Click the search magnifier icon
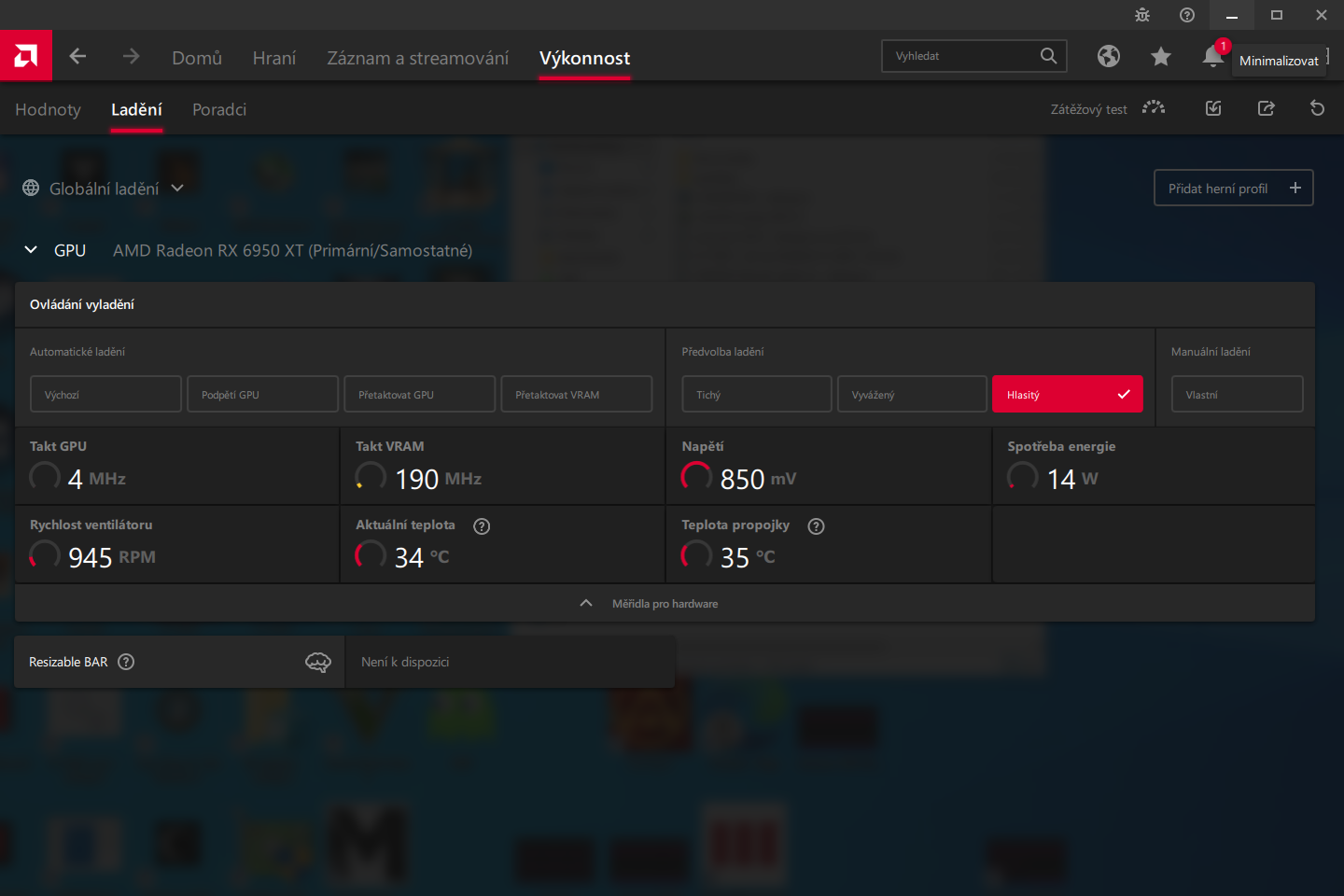 click(x=1048, y=56)
